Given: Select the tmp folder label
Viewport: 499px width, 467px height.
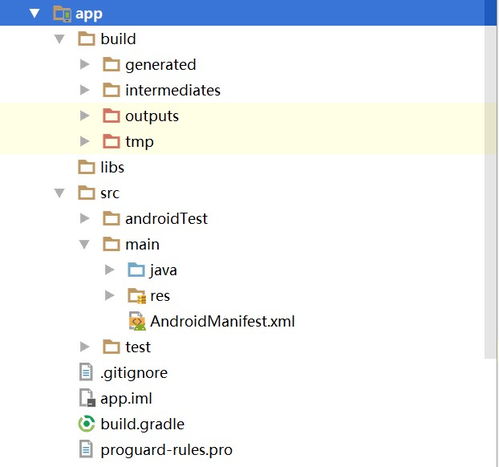Looking at the screenshot, I should tap(139, 142).
